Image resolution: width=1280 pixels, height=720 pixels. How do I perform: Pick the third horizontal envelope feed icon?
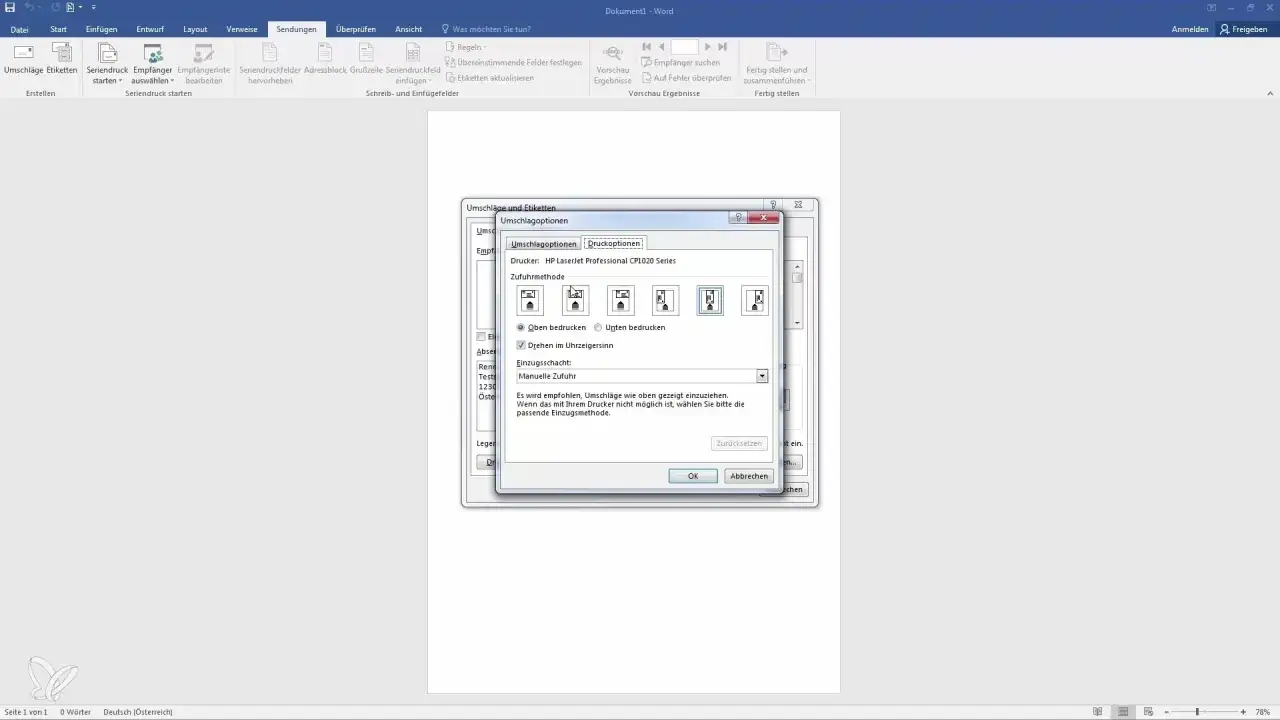click(621, 300)
